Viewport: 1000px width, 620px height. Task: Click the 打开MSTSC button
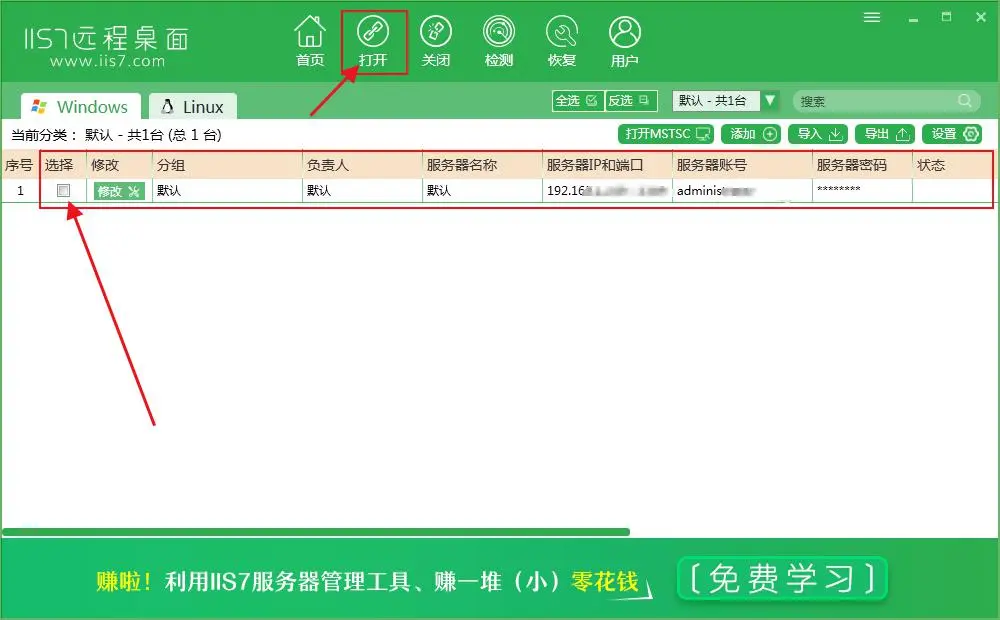(x=666, y=134)
